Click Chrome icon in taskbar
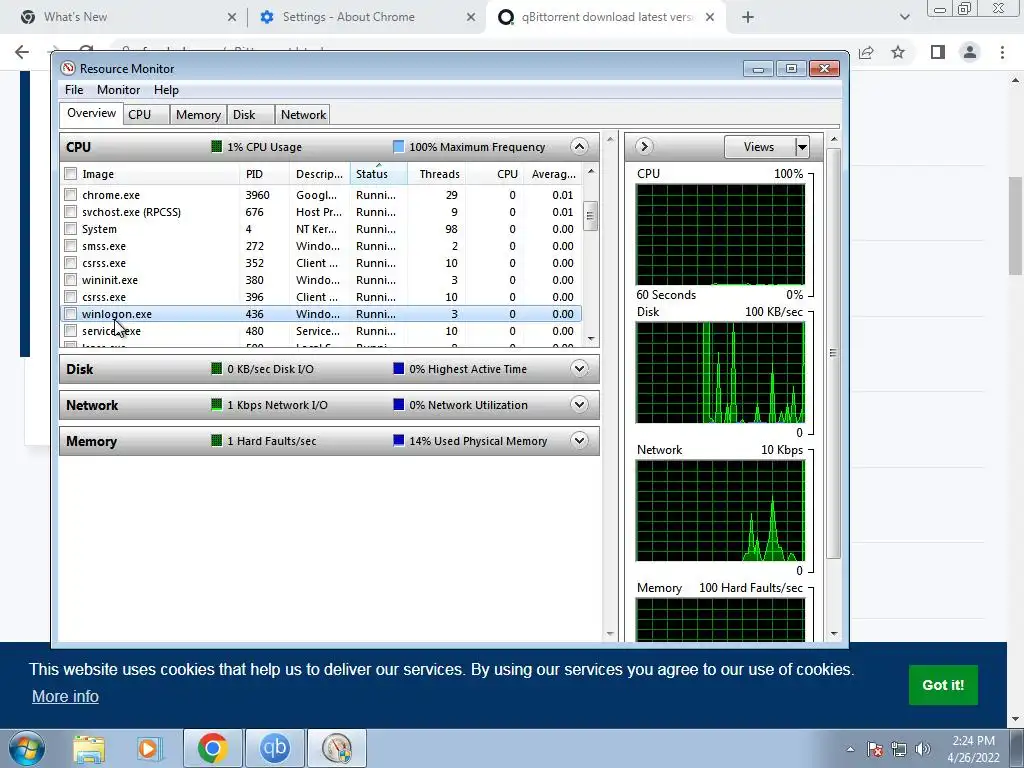 click(x=212, y=748)
